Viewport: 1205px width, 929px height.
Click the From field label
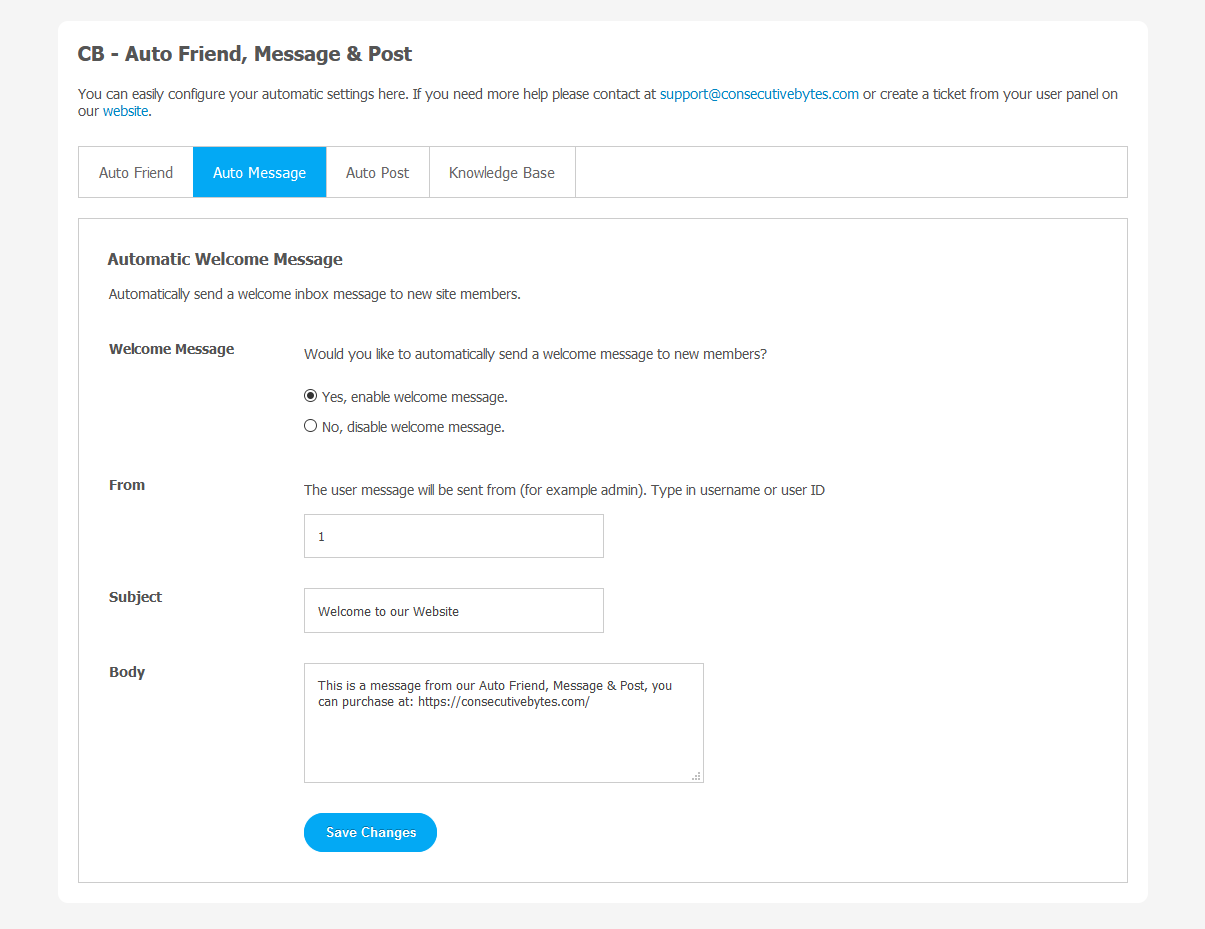(127, 485)
